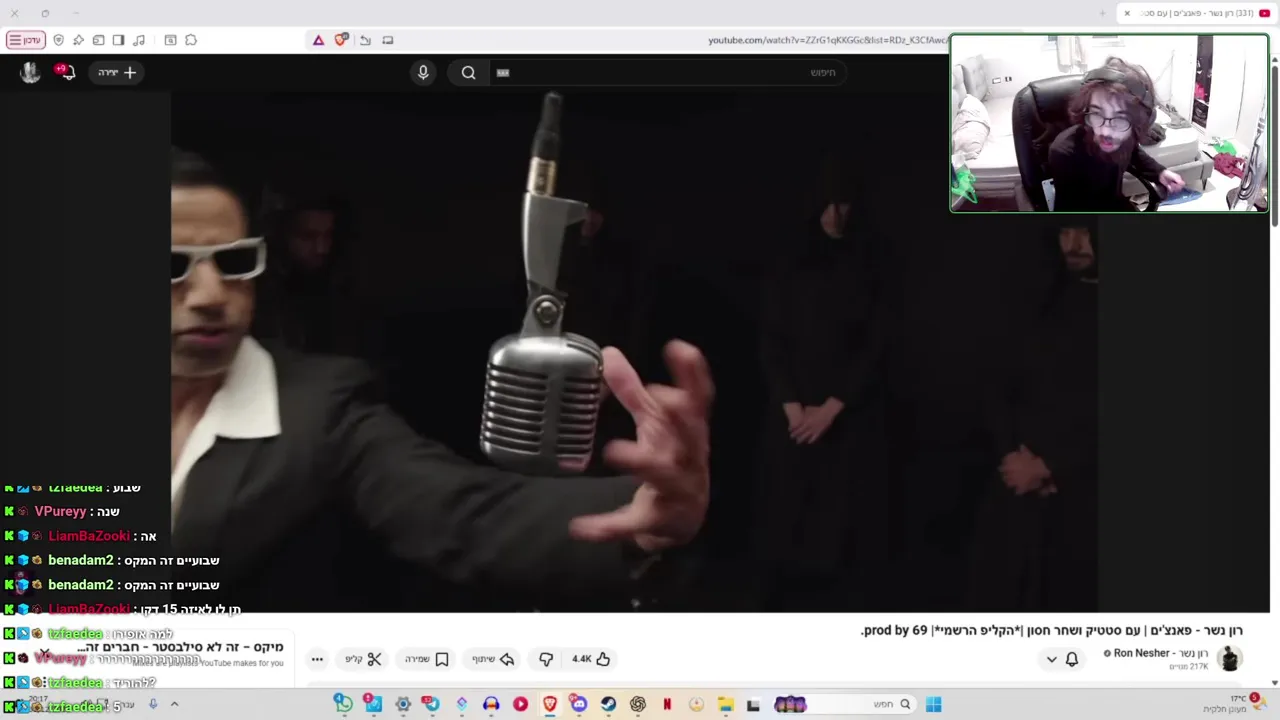This screenshot has width=1280, height=720.
Task: Click the pin icon in Brave toolbar
Action: 79,40
